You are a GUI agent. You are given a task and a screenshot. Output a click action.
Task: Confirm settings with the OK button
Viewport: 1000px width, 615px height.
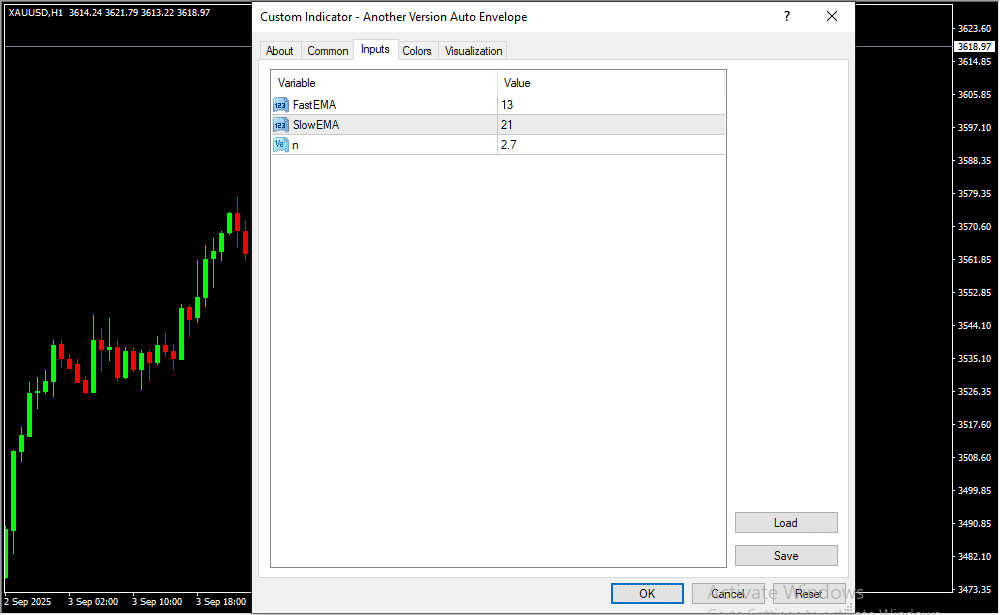[647, 594]
